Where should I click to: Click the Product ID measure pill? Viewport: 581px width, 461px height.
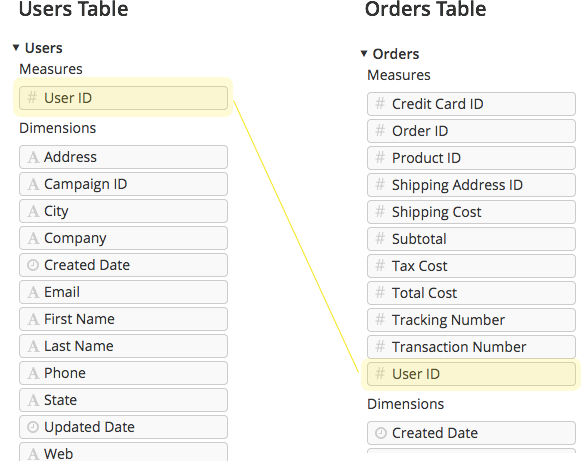click(x=471, y=158)
